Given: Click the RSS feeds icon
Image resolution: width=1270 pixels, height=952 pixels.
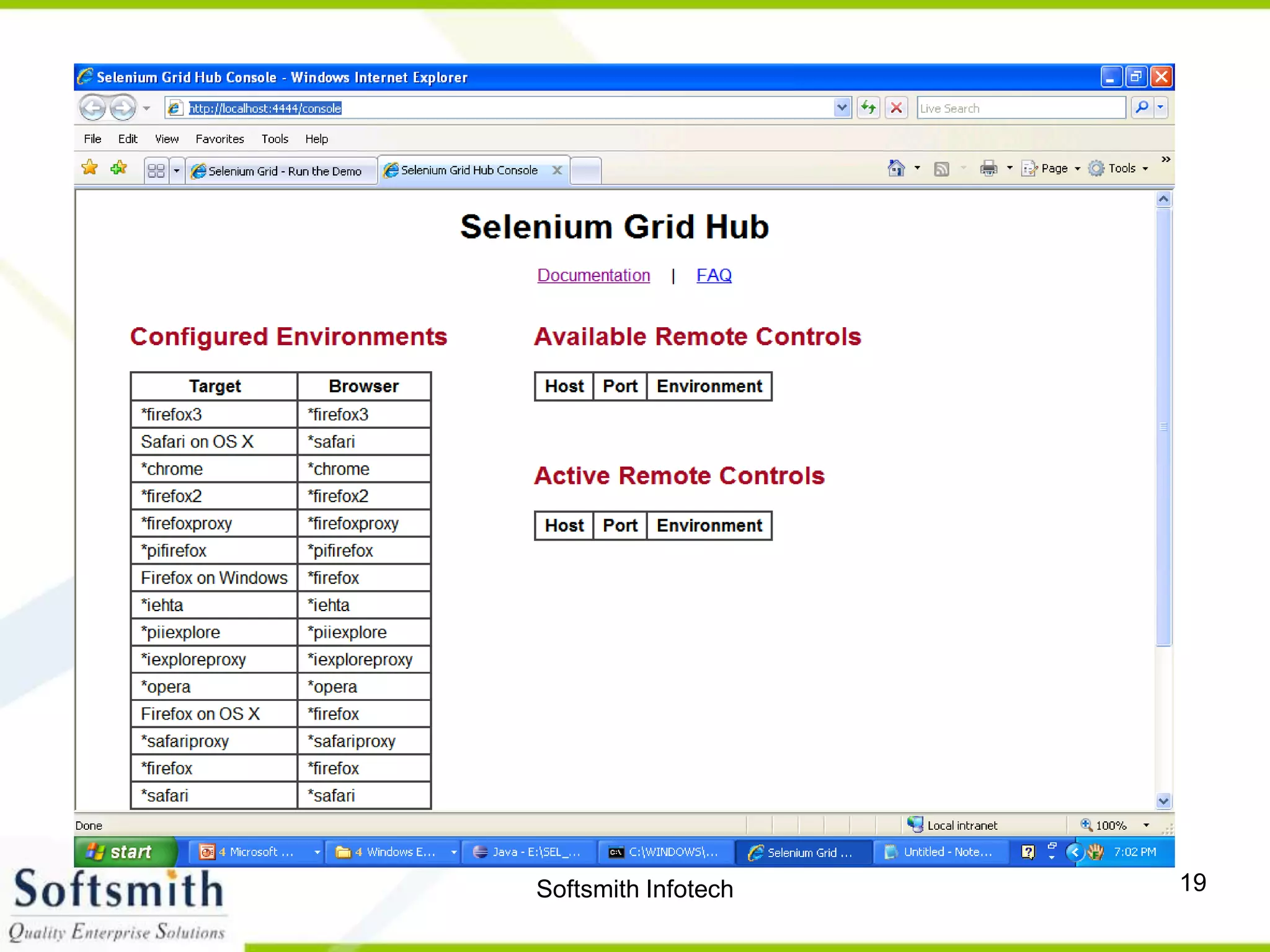Looking at the screenshot, I should pos(941,169).
